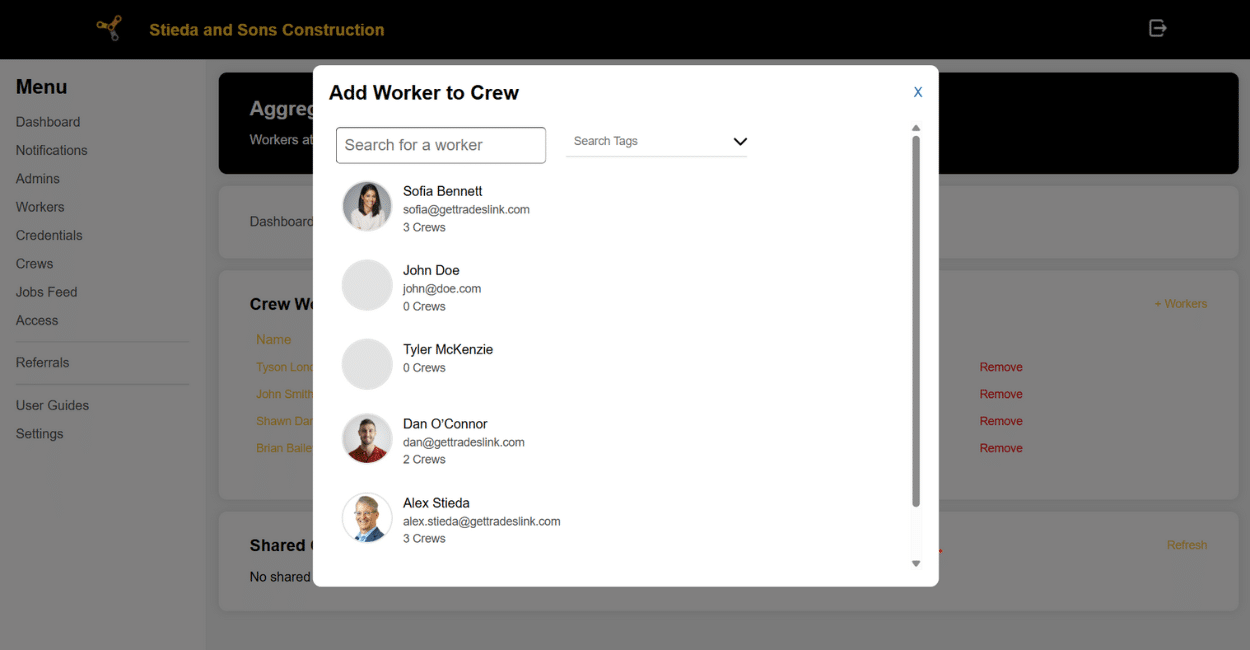Image resolution: width=1250 pixels, height=650 pixels.
Task: Click the company logo icon in header
Action: pyautogui.click(x=109, y=28)
